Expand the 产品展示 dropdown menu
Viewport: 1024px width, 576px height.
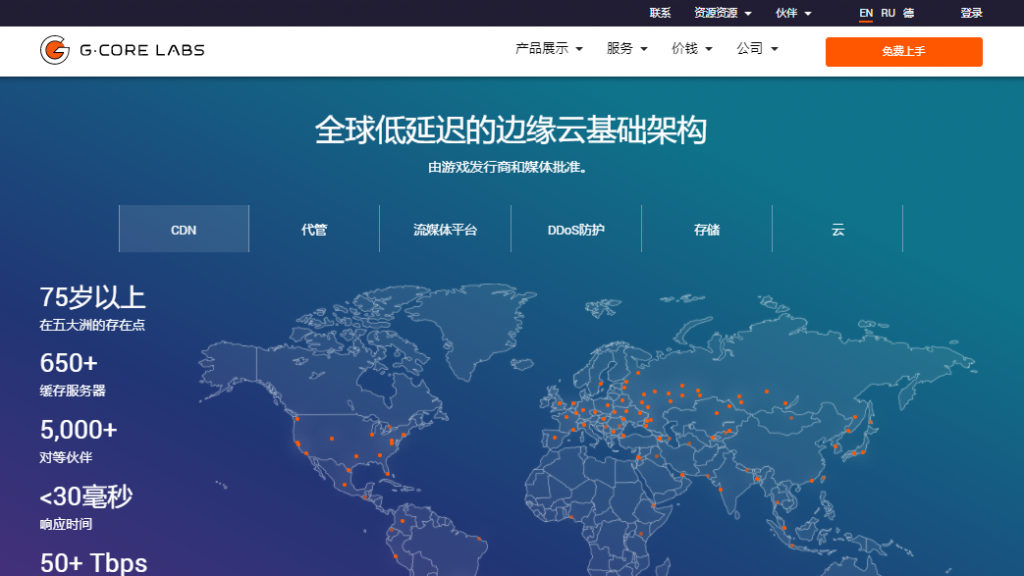(x=548, y=49)
